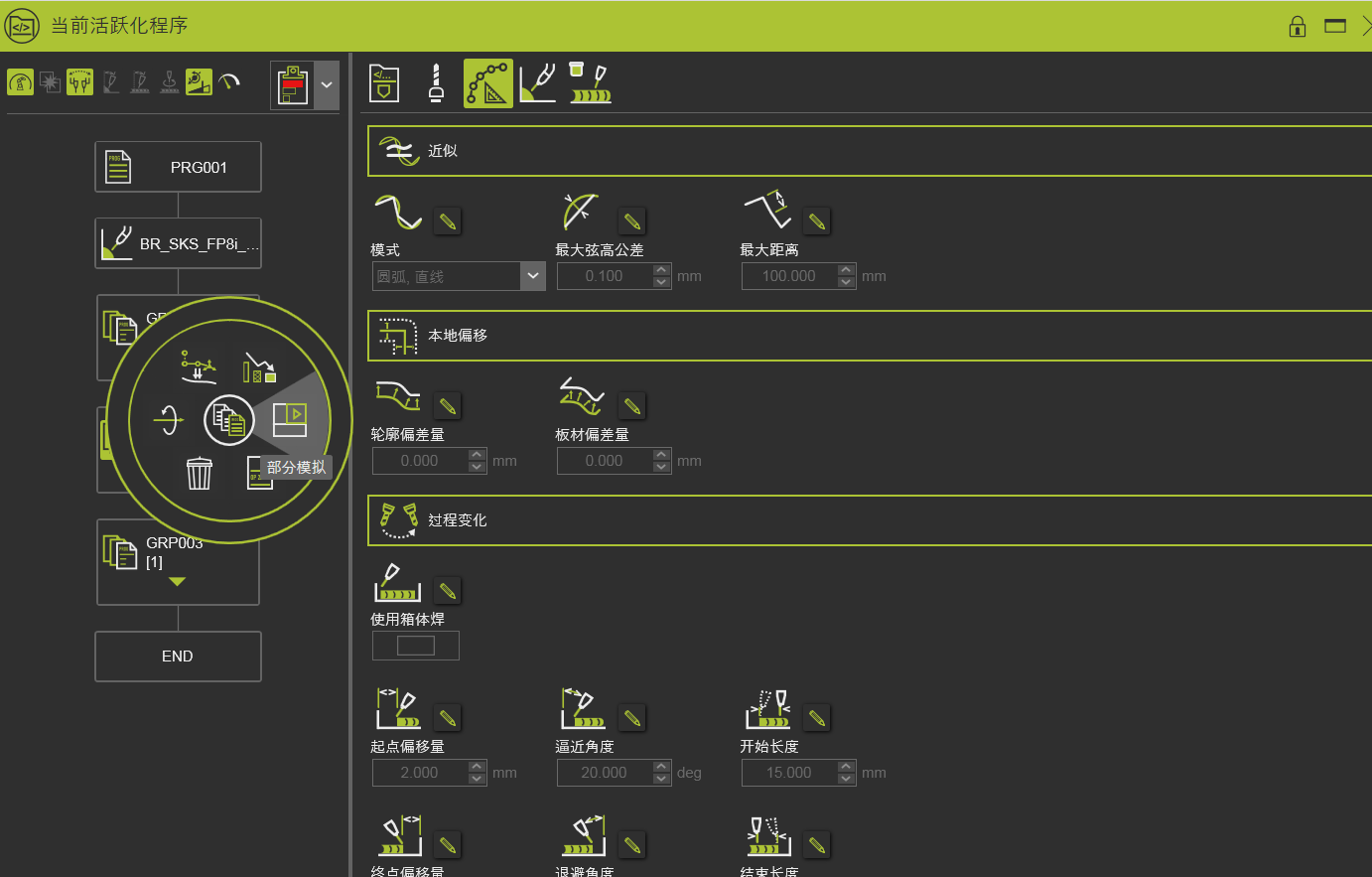Click the lock icon in title bar
This screenshot has width=1372, height=877.
[1297, 27]
